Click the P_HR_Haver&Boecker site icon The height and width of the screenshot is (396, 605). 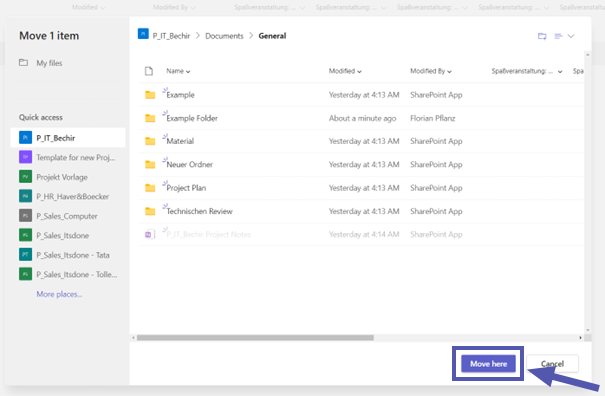click(25, 196)
